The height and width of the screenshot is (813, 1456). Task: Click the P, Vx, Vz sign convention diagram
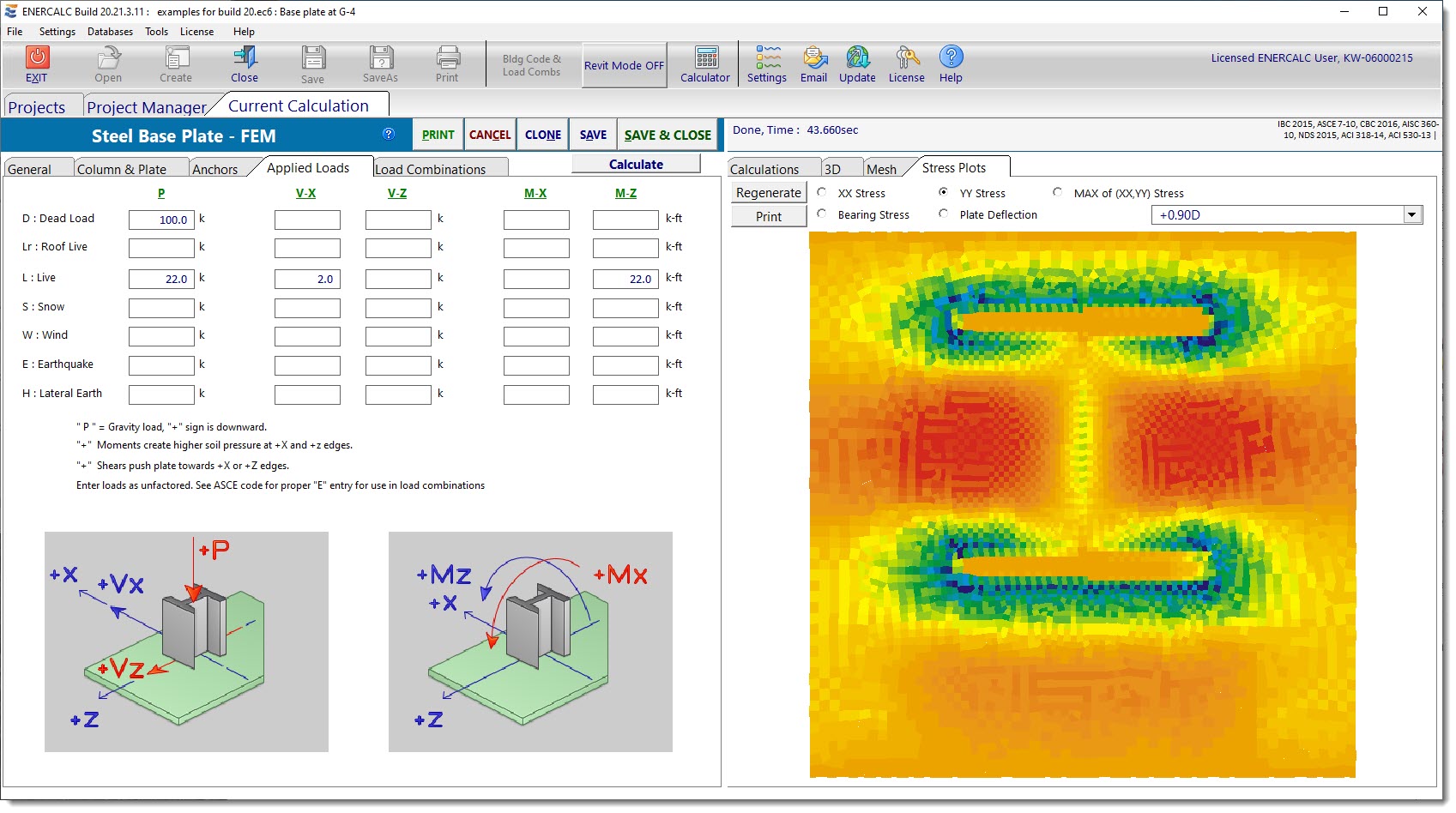pyautogui.click(x=186, y=641)
